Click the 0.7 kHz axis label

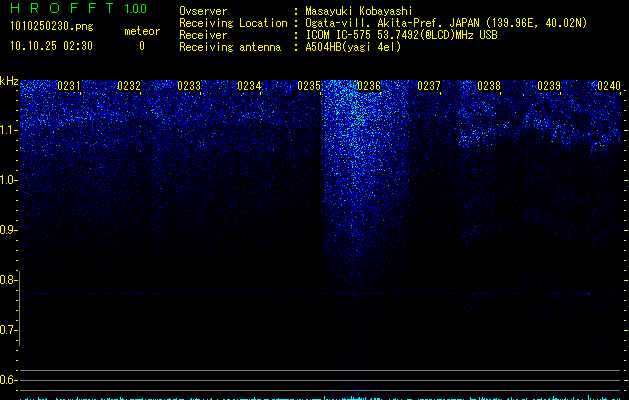pos(8,330)
